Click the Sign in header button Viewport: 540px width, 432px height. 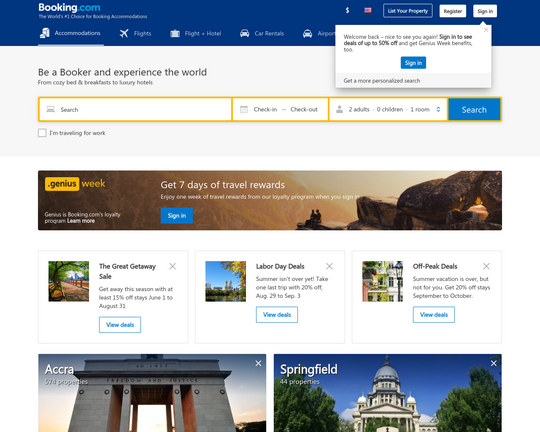click(x=485, y=11)
